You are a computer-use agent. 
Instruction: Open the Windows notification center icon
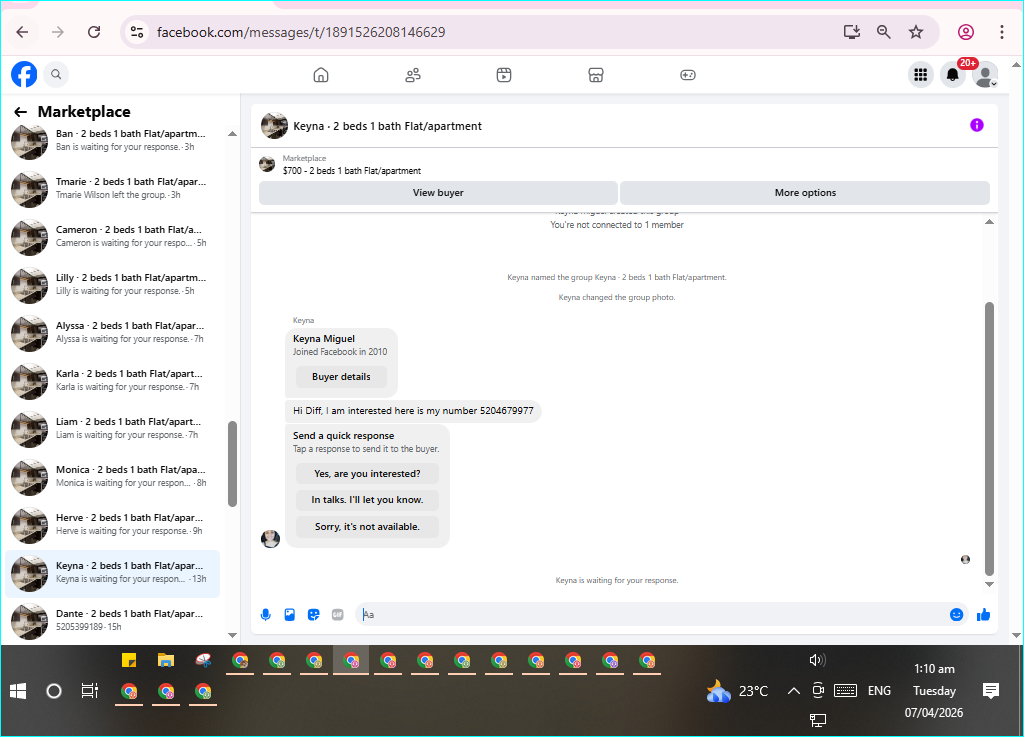tap(991, 691)
